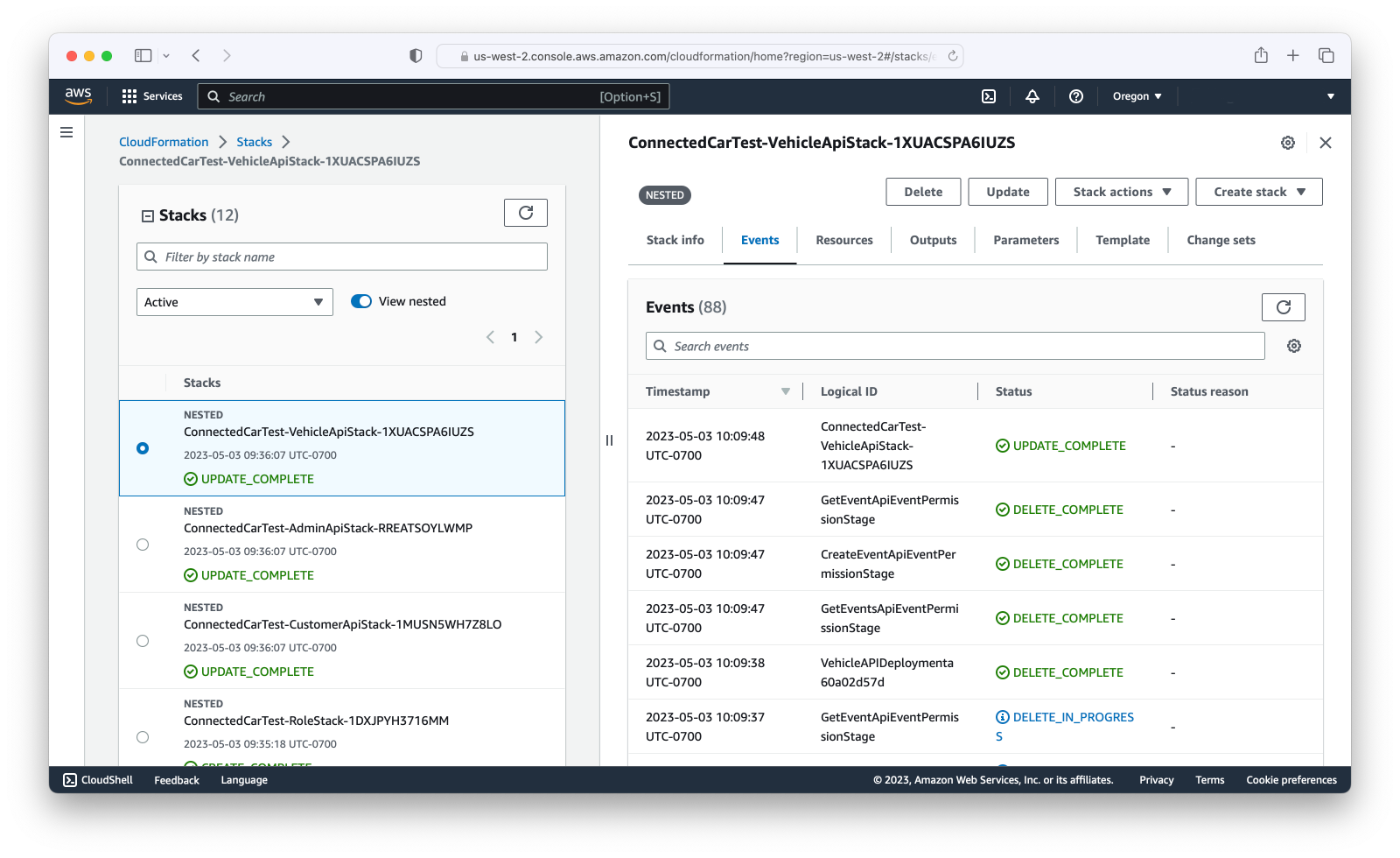Switch to the Events tab

(x=759, y=240)
